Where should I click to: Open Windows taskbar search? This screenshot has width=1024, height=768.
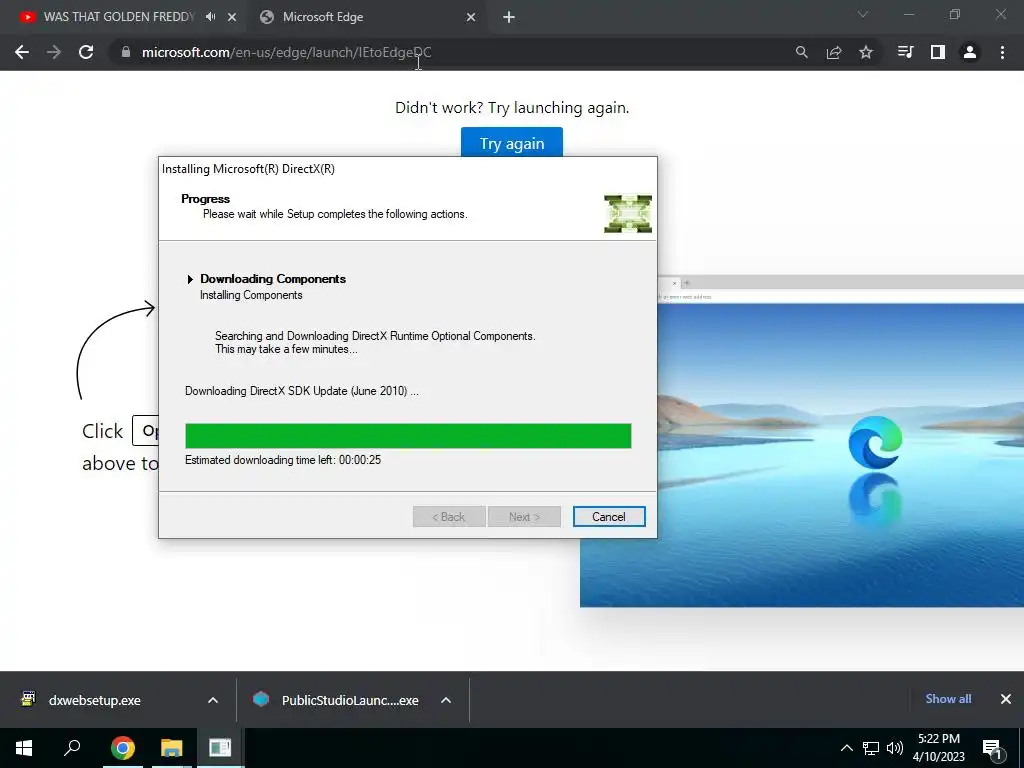coord(72,748)
